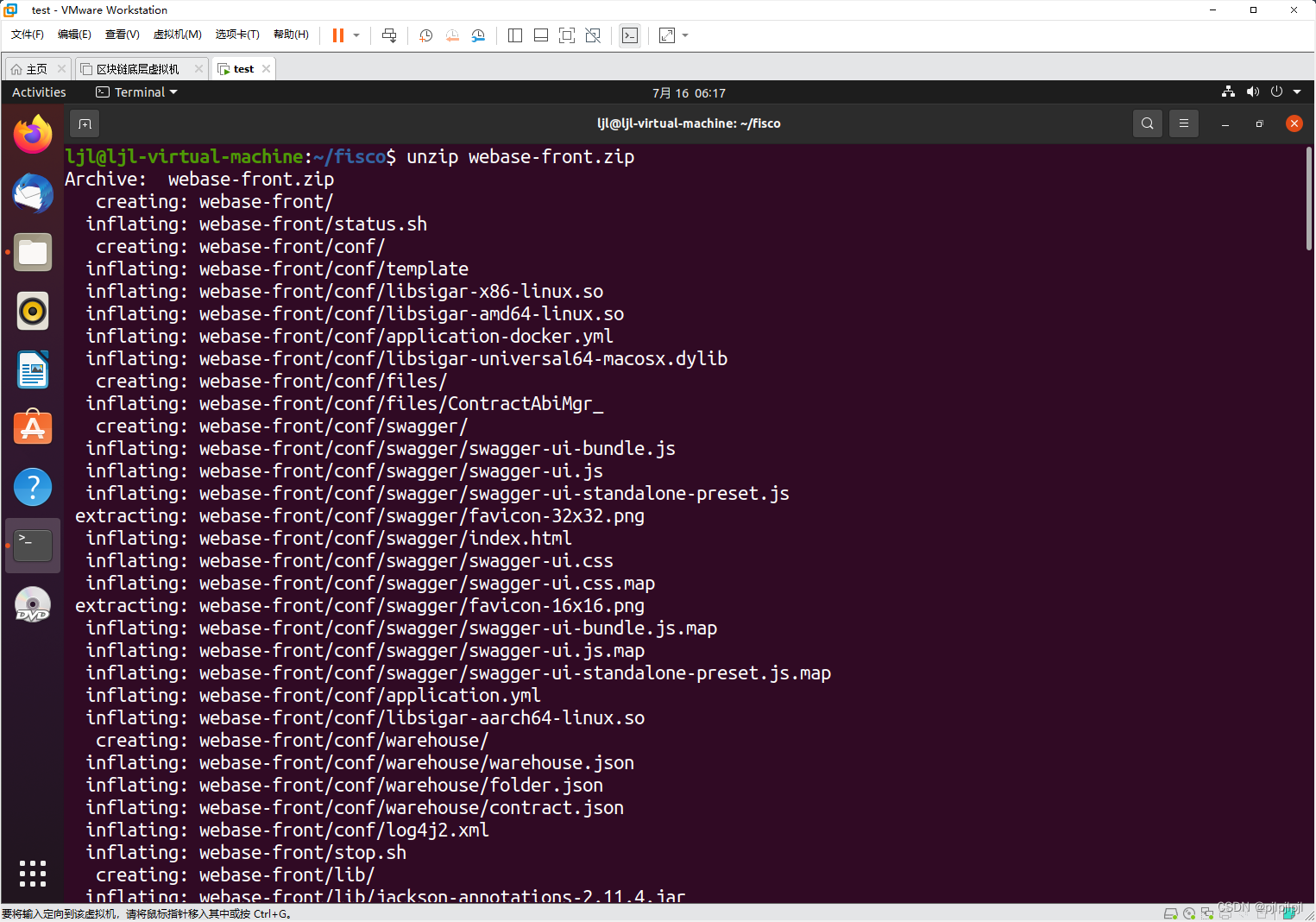The width and height of the screenshot is (1316, 922).
Task: Open the Help icon in the dock
Action: tap(33, 487)
